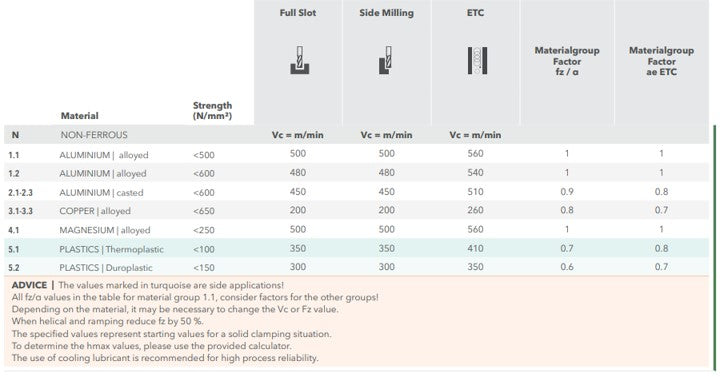This screenshot has width=720, height=377.
Task: Click the ETC trochoidal milling icon
Action: pyautogui.click(x=477, y=60)
